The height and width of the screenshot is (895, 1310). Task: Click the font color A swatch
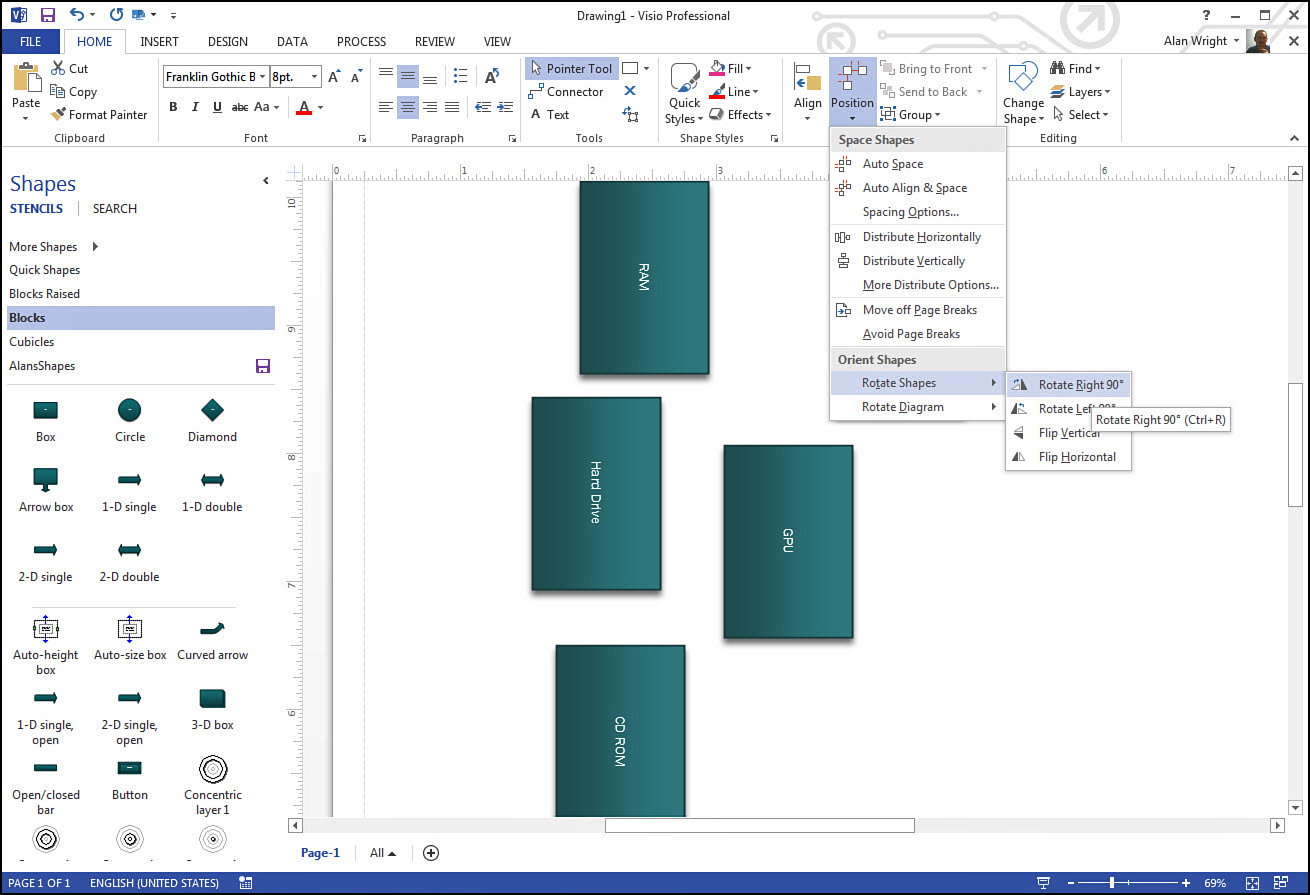point(305,107)
